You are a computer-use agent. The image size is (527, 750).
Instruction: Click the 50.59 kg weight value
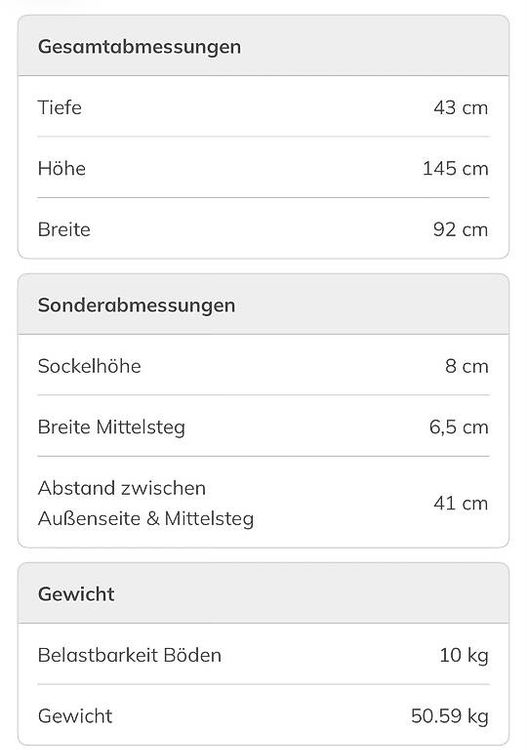click(450, 716)
